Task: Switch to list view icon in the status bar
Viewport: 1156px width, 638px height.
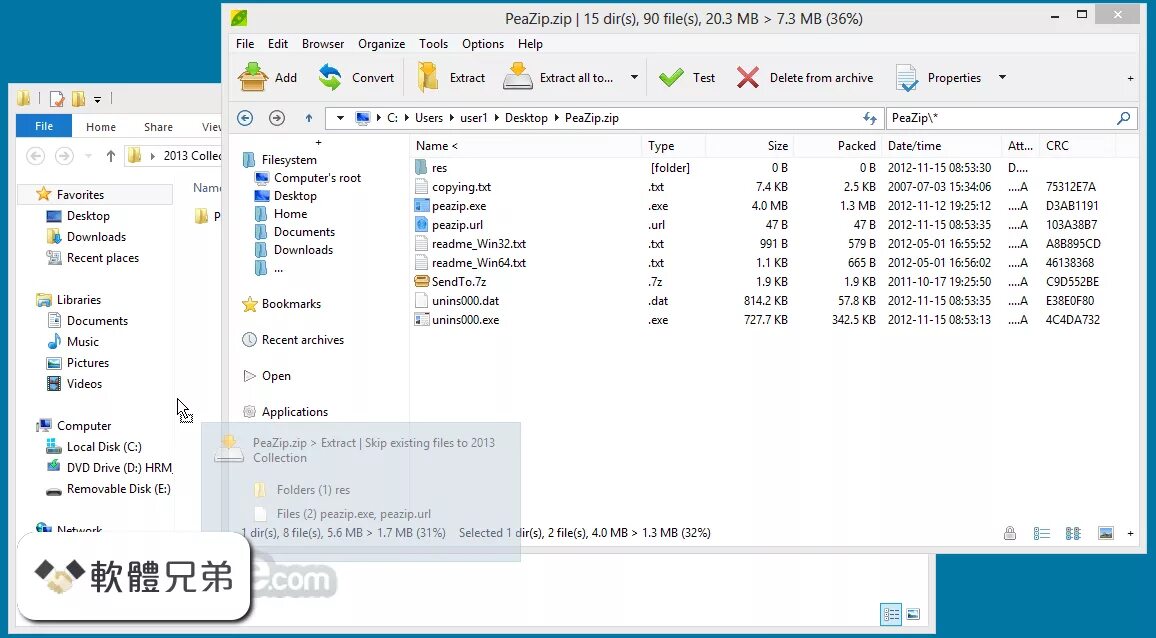Action: pyautogui.click(x=1073, y=533)
